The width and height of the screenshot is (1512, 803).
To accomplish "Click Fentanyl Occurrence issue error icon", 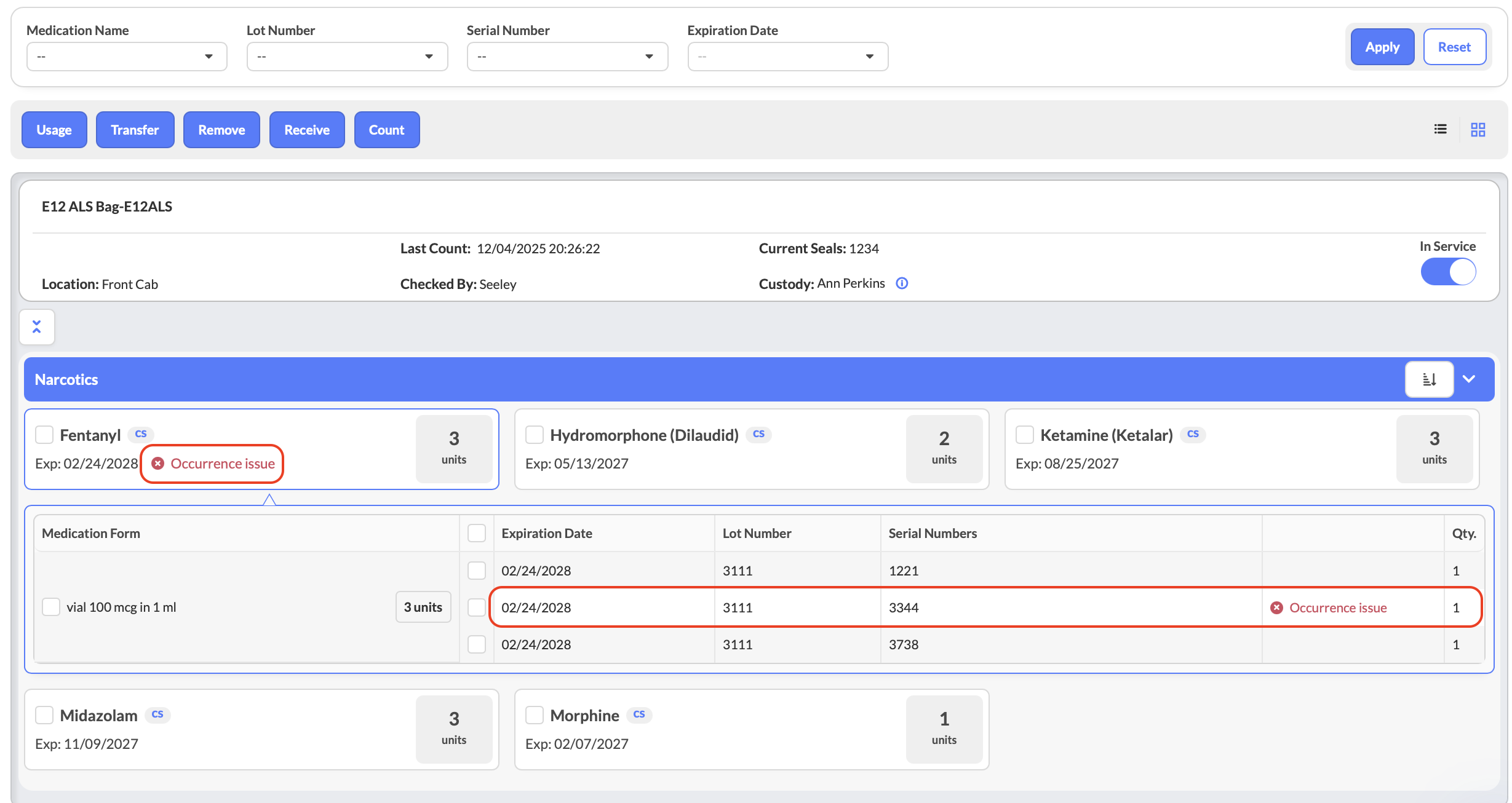I will [158, 464].
